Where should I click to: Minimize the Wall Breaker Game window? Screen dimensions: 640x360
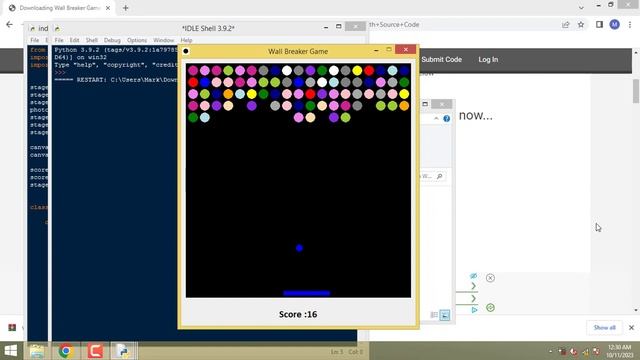pyautogui.click(x=376, y=50)
